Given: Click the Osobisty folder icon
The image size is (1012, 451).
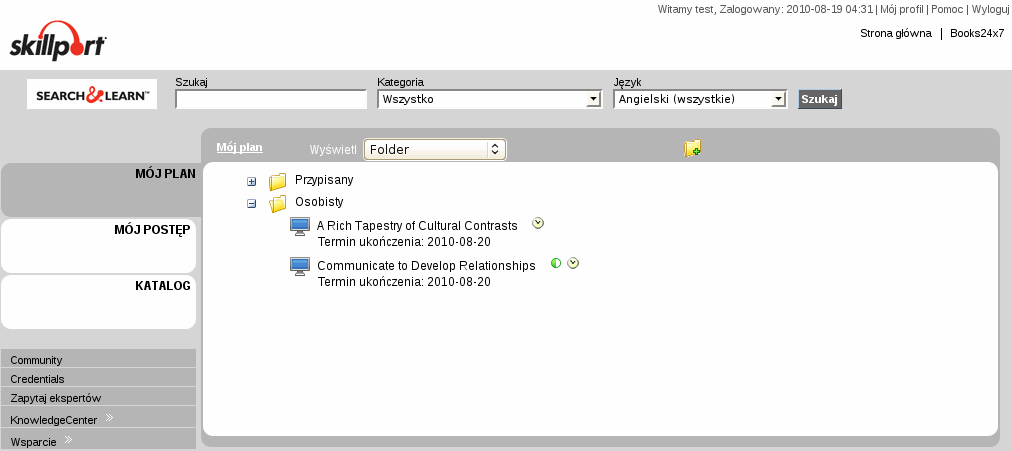Looking at the screenshot, I should coord(278,203).
